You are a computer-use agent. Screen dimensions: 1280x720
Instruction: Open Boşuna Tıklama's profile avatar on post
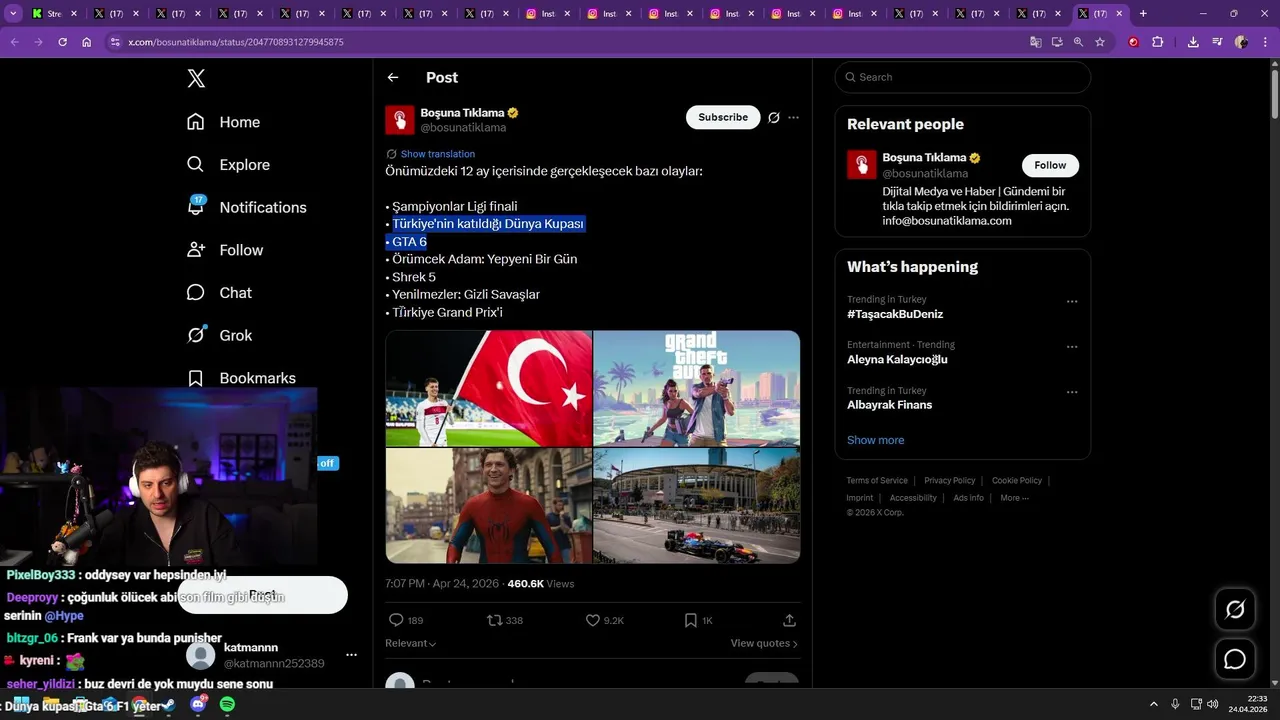(400, 120)
